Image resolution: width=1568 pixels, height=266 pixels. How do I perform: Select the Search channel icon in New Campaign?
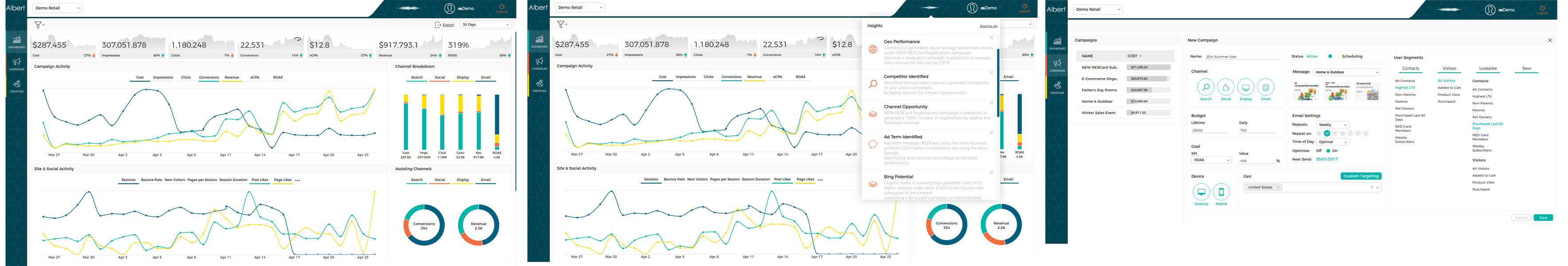[x=1205, y=87]
